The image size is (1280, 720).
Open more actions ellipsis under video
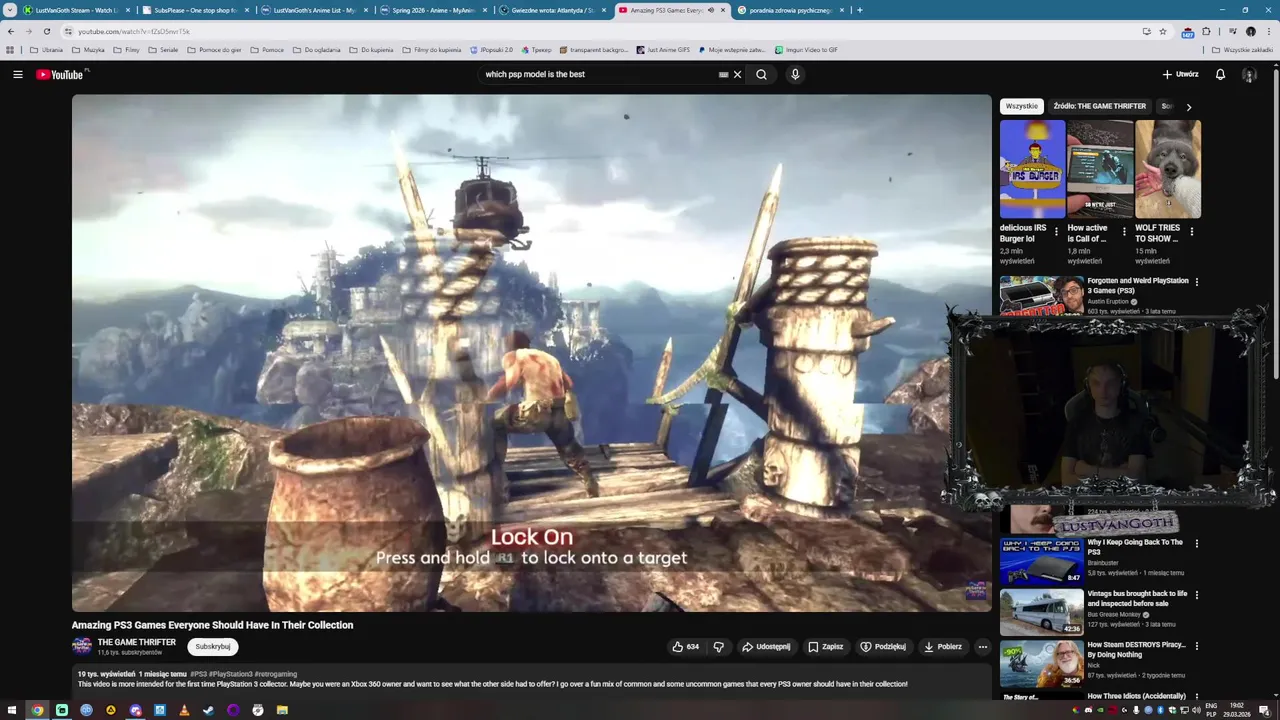[x=982, y=647]
